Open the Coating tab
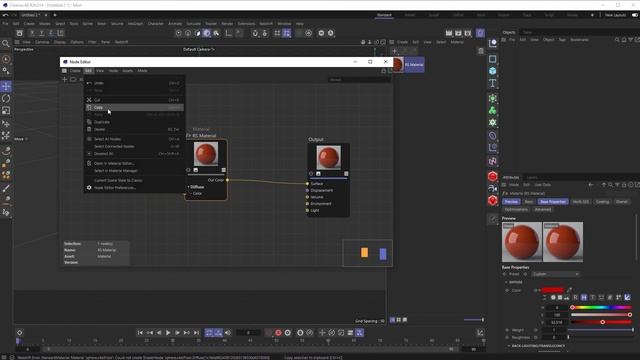The width and height of the screenshot is (640, 360). pos(602,202)
